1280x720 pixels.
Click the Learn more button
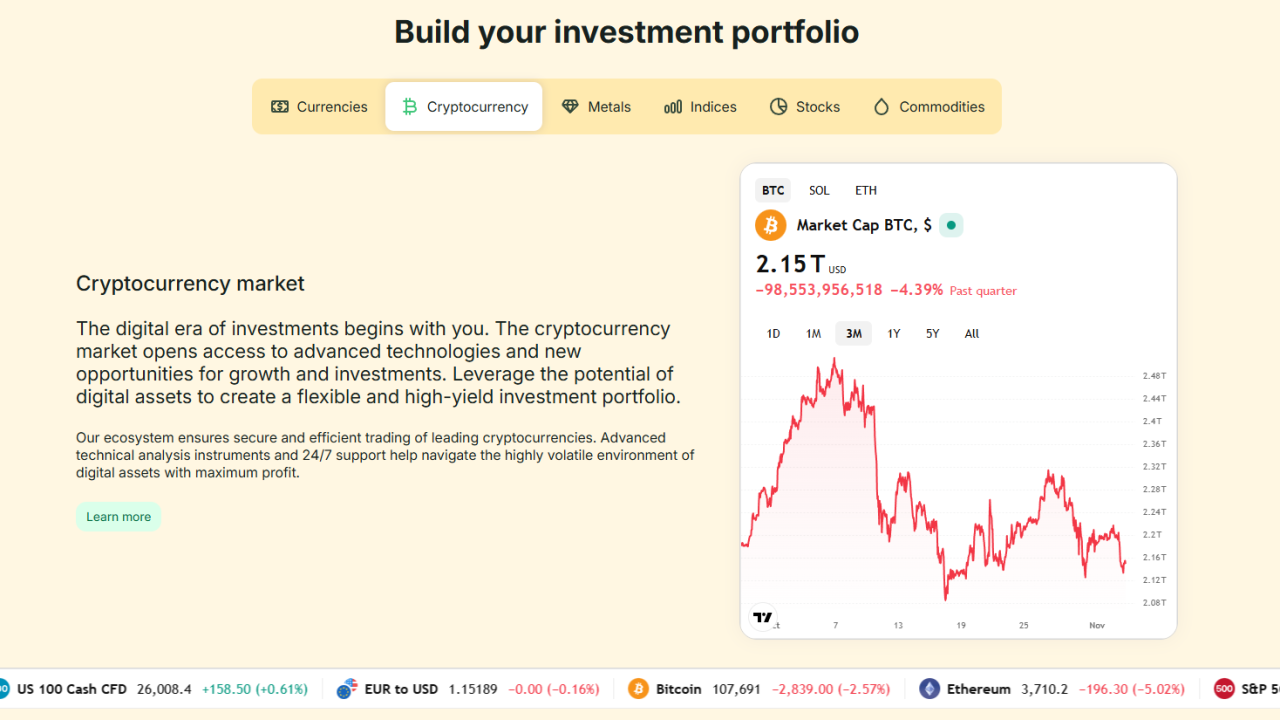click(118, 517)
